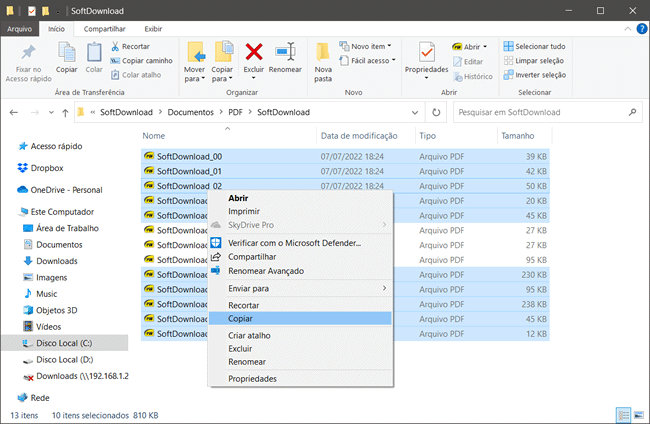Sort by Data de modificação column header

click(359, 135)
